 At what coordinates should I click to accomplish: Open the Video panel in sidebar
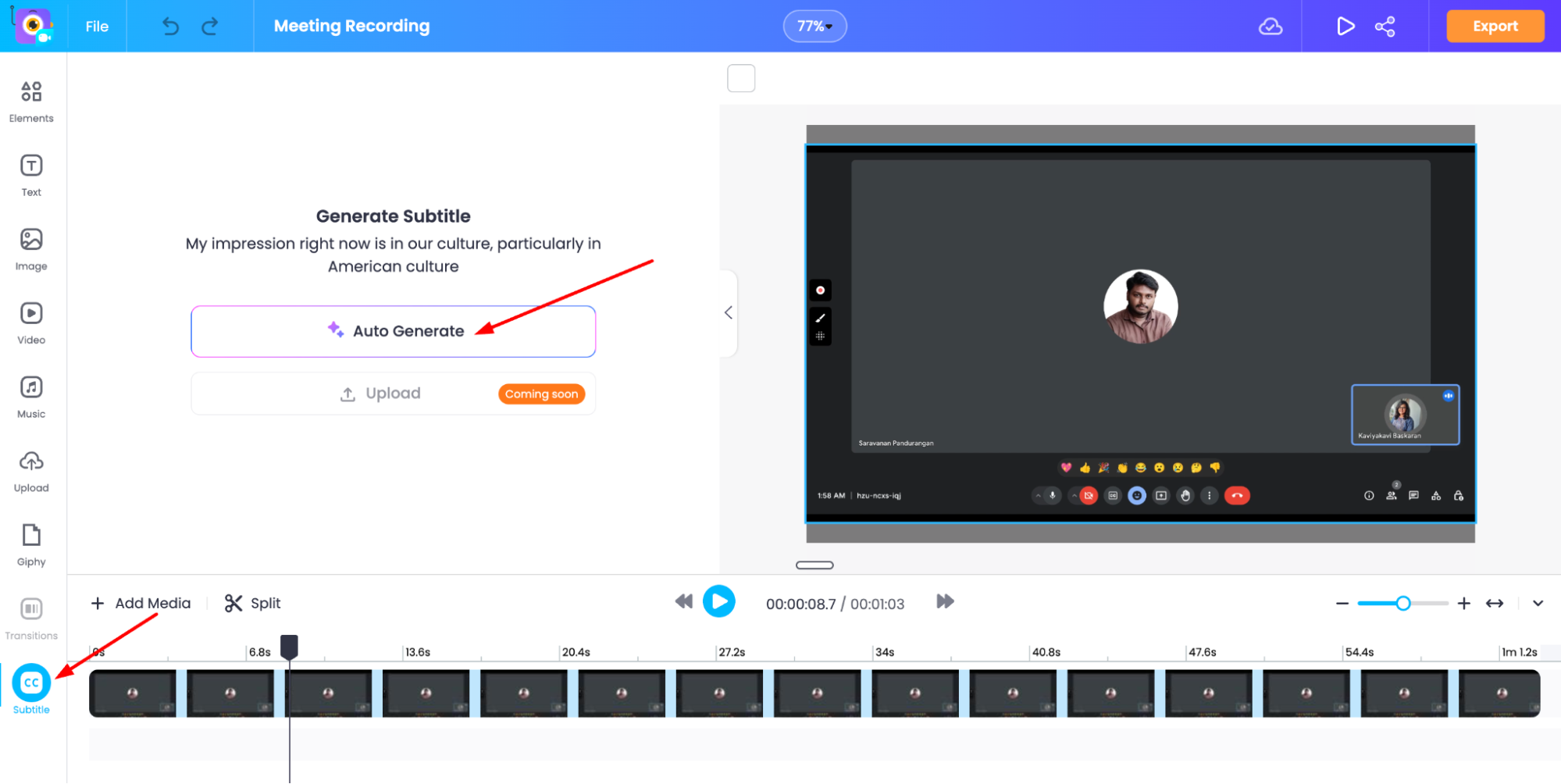31,323
